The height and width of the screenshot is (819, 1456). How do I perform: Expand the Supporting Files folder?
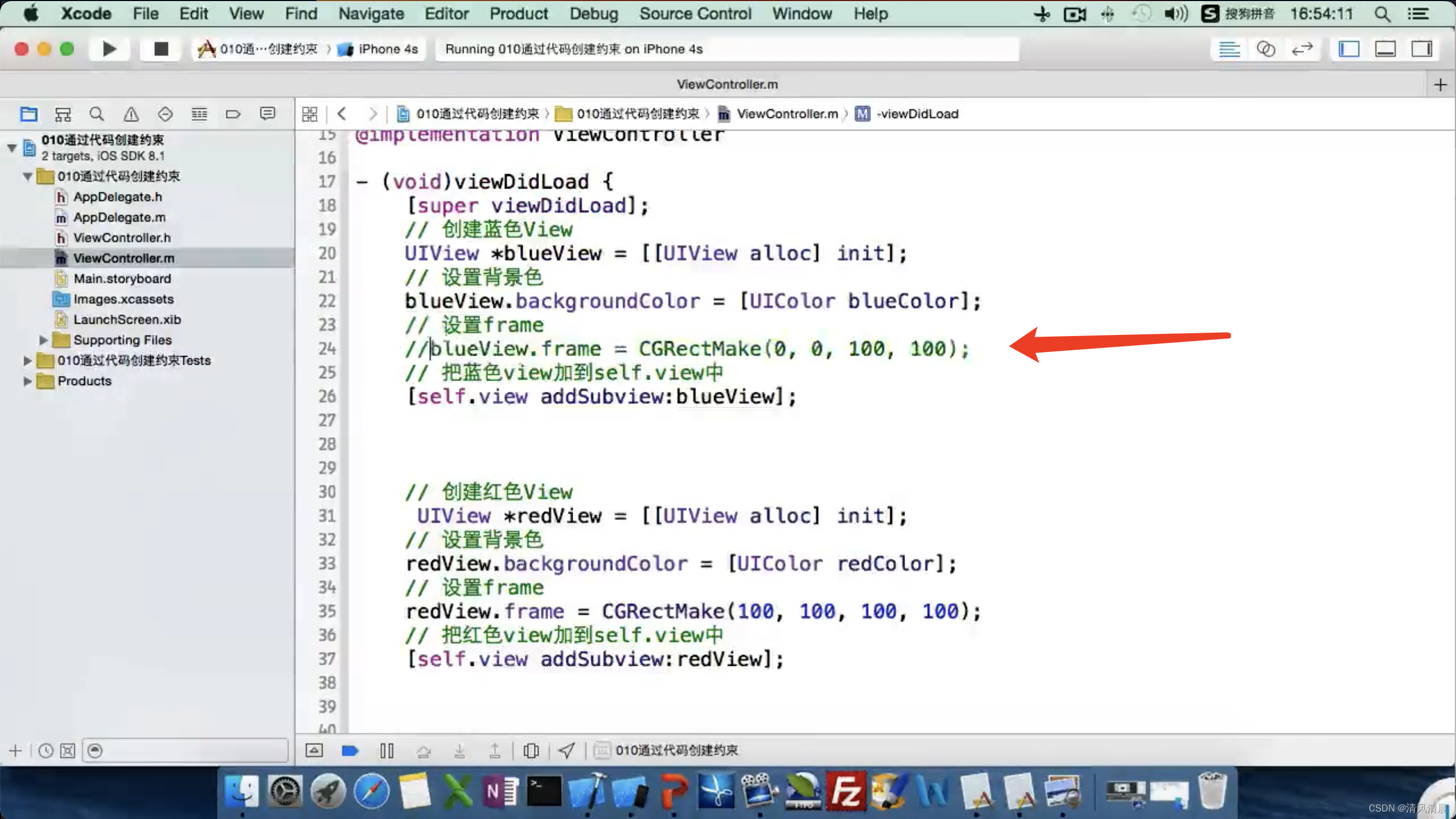coord(43,340)
